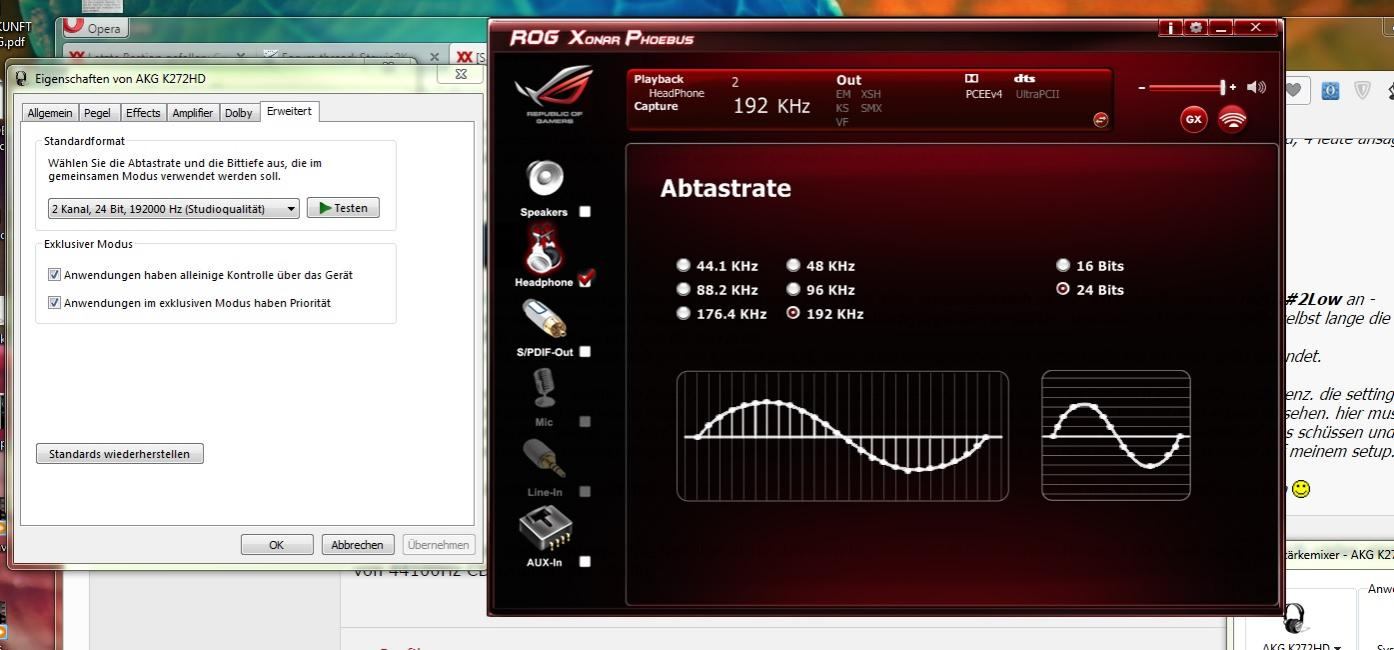Click the grey shield icon in Opera
The height and width of the screenshot is (650, 1394).
1362,91
